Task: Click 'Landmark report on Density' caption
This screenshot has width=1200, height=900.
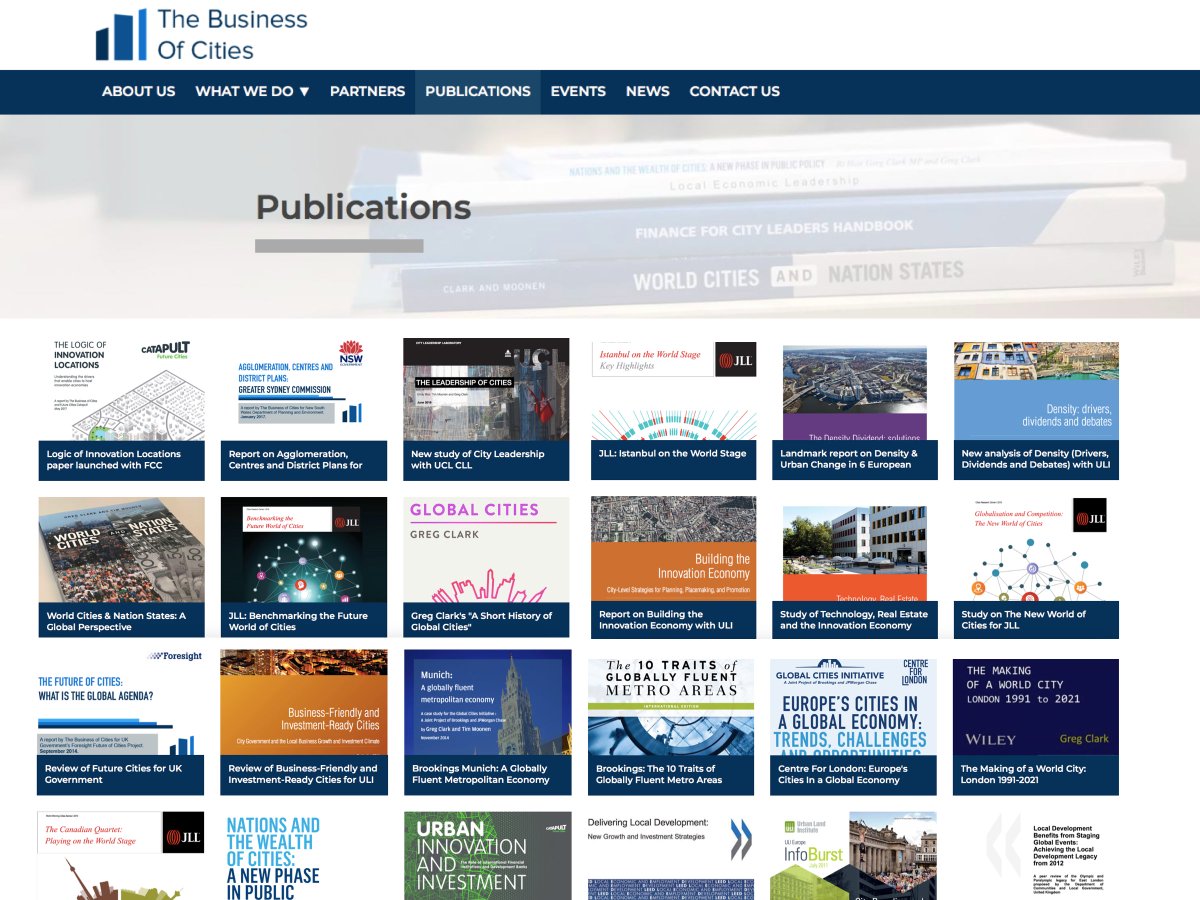Action: (x=855, y=460)
